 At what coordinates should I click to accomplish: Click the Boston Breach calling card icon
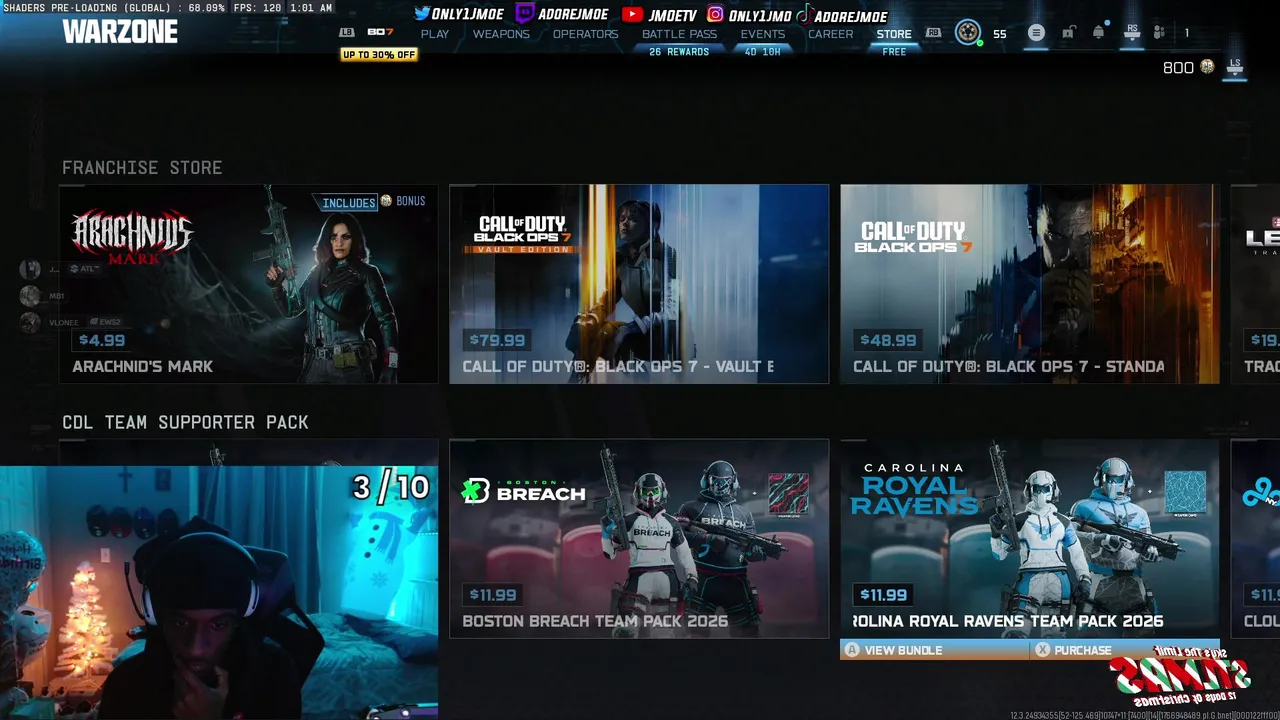(x=788, y=495)
